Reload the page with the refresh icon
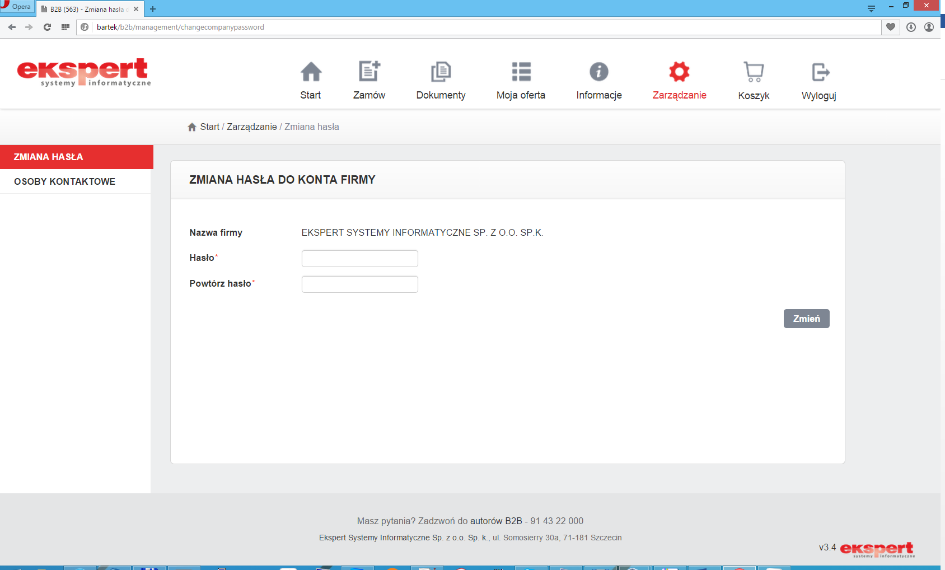The width and height of the screenshot is (945, 570). (47, 27)
